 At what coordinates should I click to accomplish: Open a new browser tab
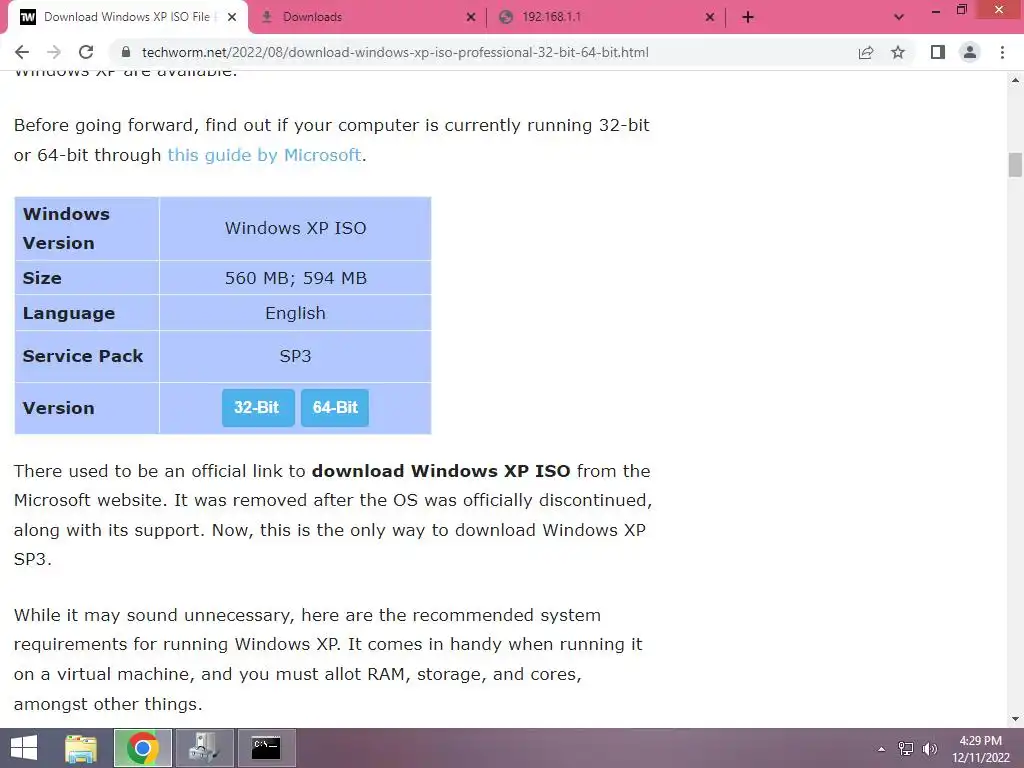click(x=748, y=17)
